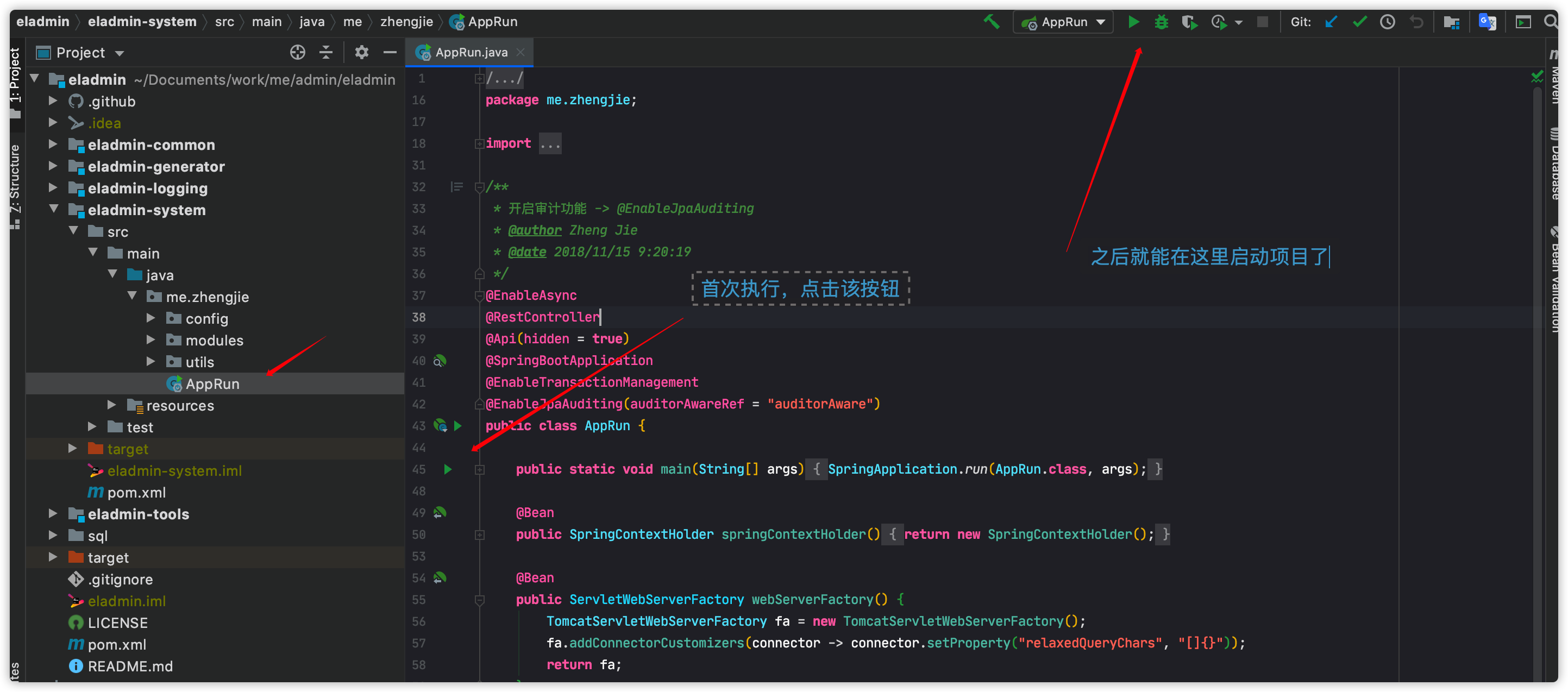Expand the eladmin-common module
This screenshot has height=692, width=1568.
53,144
